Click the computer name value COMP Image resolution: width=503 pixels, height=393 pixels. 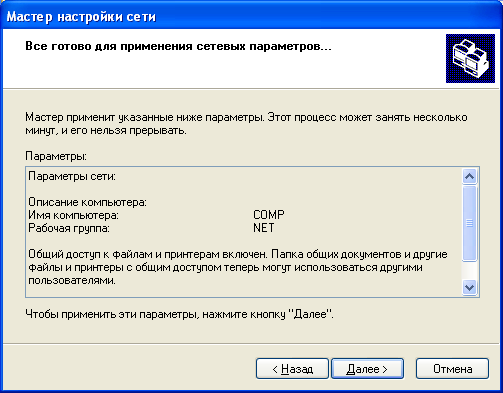269,215
